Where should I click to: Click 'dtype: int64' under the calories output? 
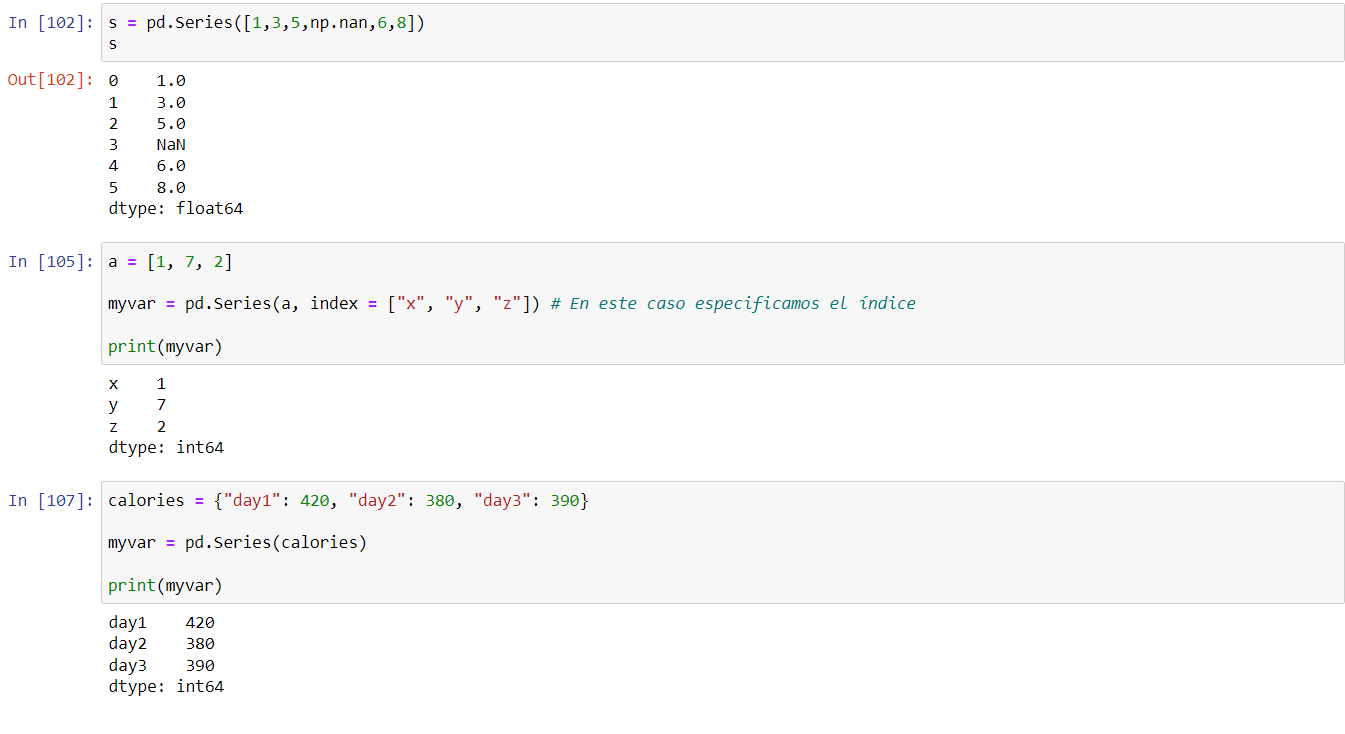166,687
